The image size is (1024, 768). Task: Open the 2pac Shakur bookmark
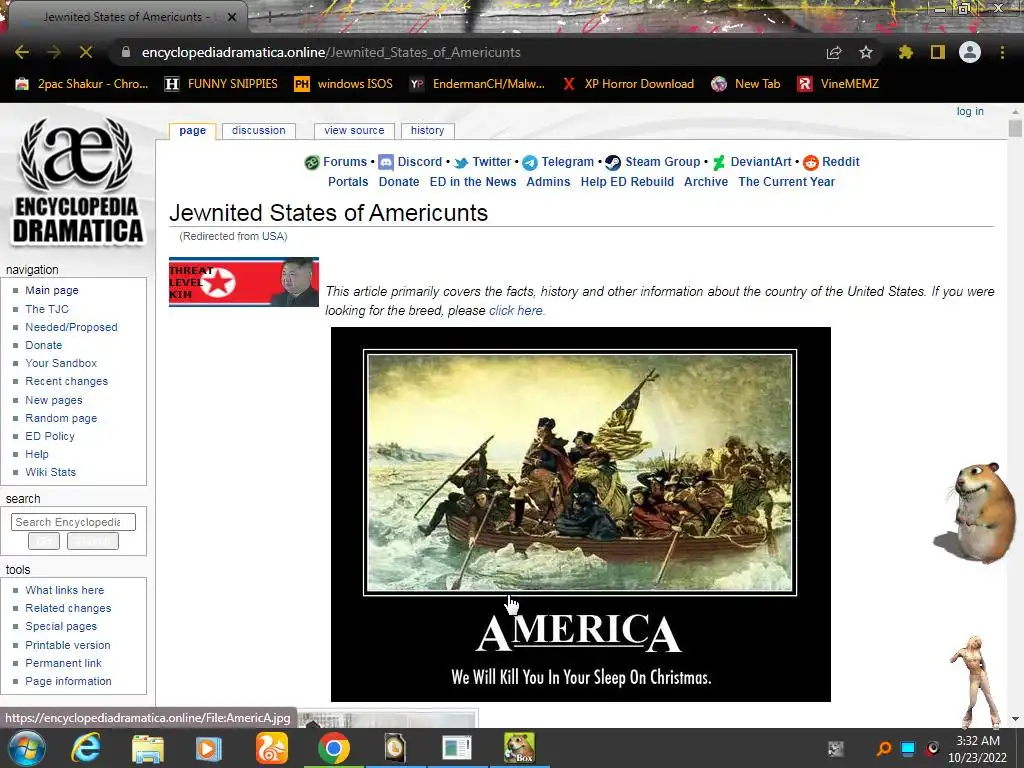click(x=82, y=84)
